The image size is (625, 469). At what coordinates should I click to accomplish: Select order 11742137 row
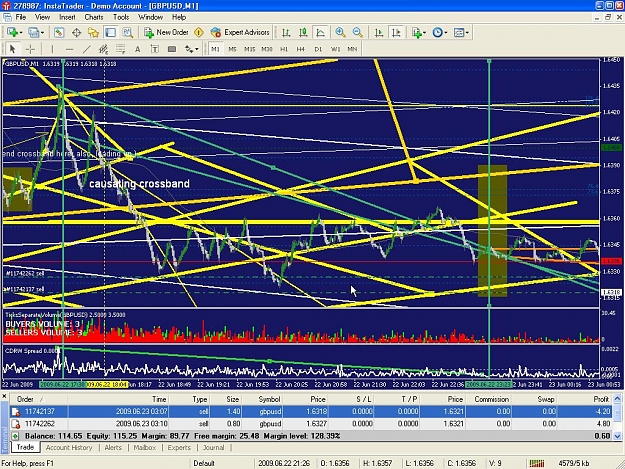311,411
